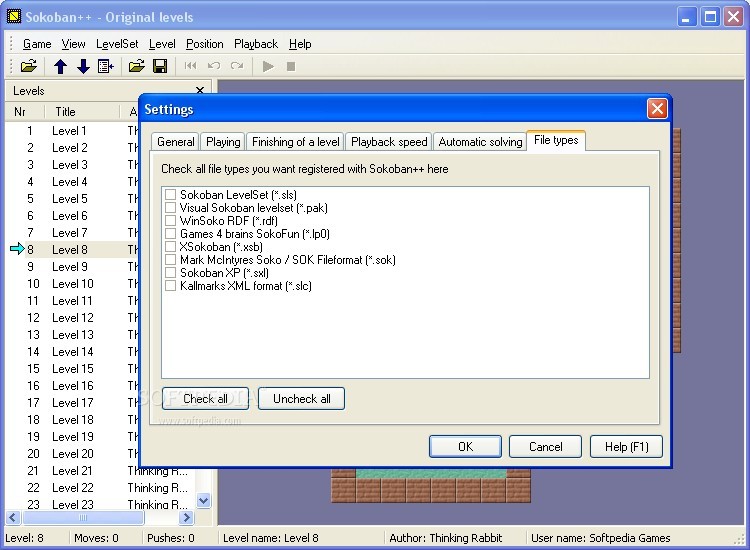Open the Position menu
This screenshot has height=550, width=750.
[x=205, y=44]
